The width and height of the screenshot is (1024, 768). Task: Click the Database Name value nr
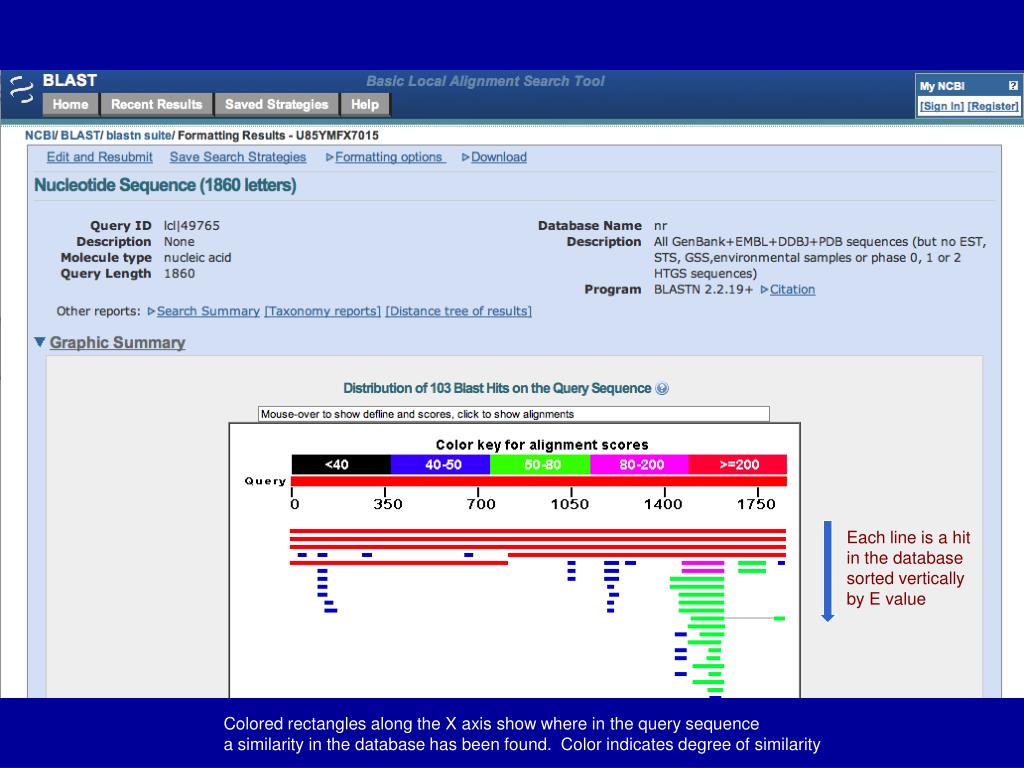coord(660,226)
